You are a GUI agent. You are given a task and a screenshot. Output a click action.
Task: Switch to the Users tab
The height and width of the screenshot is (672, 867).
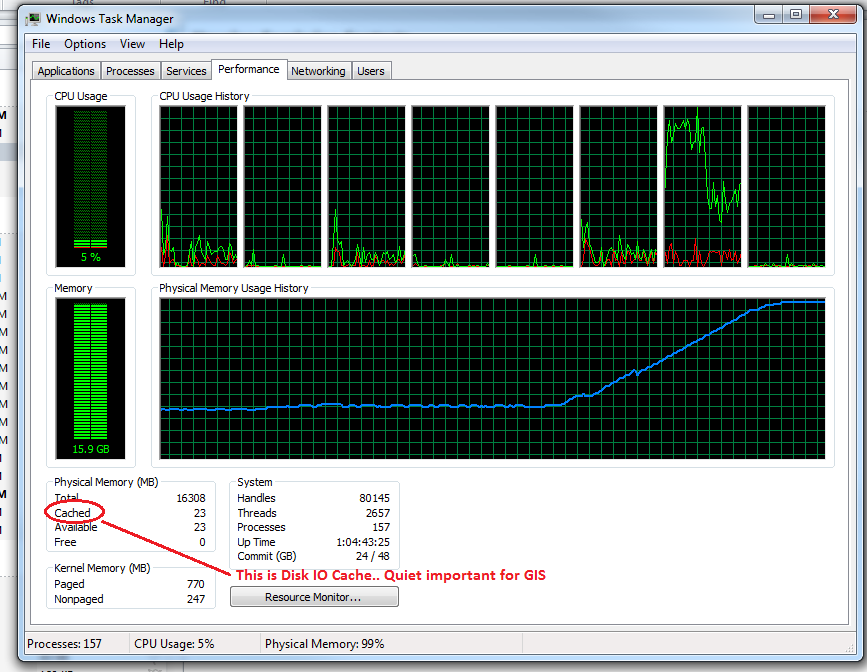[370, 71]
